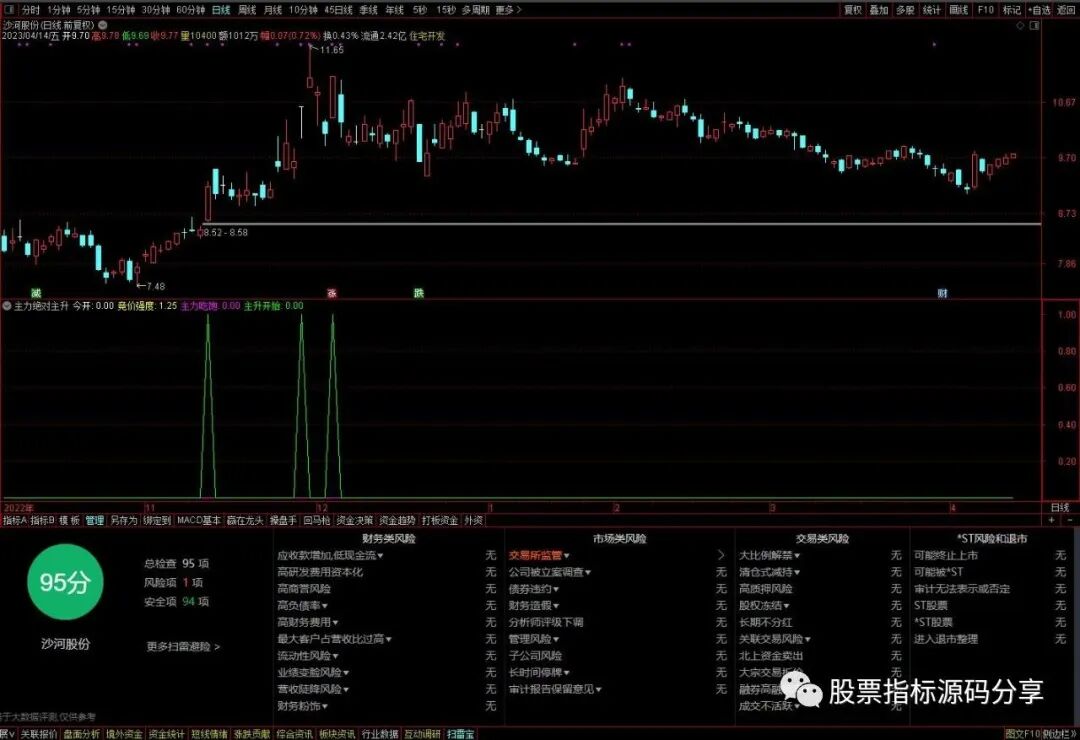This screenshot has height=740, width=1080.
Task: Expand 最大客户占营收比过高 risk item
Action: pyautogui.click(x=334, y=639)
